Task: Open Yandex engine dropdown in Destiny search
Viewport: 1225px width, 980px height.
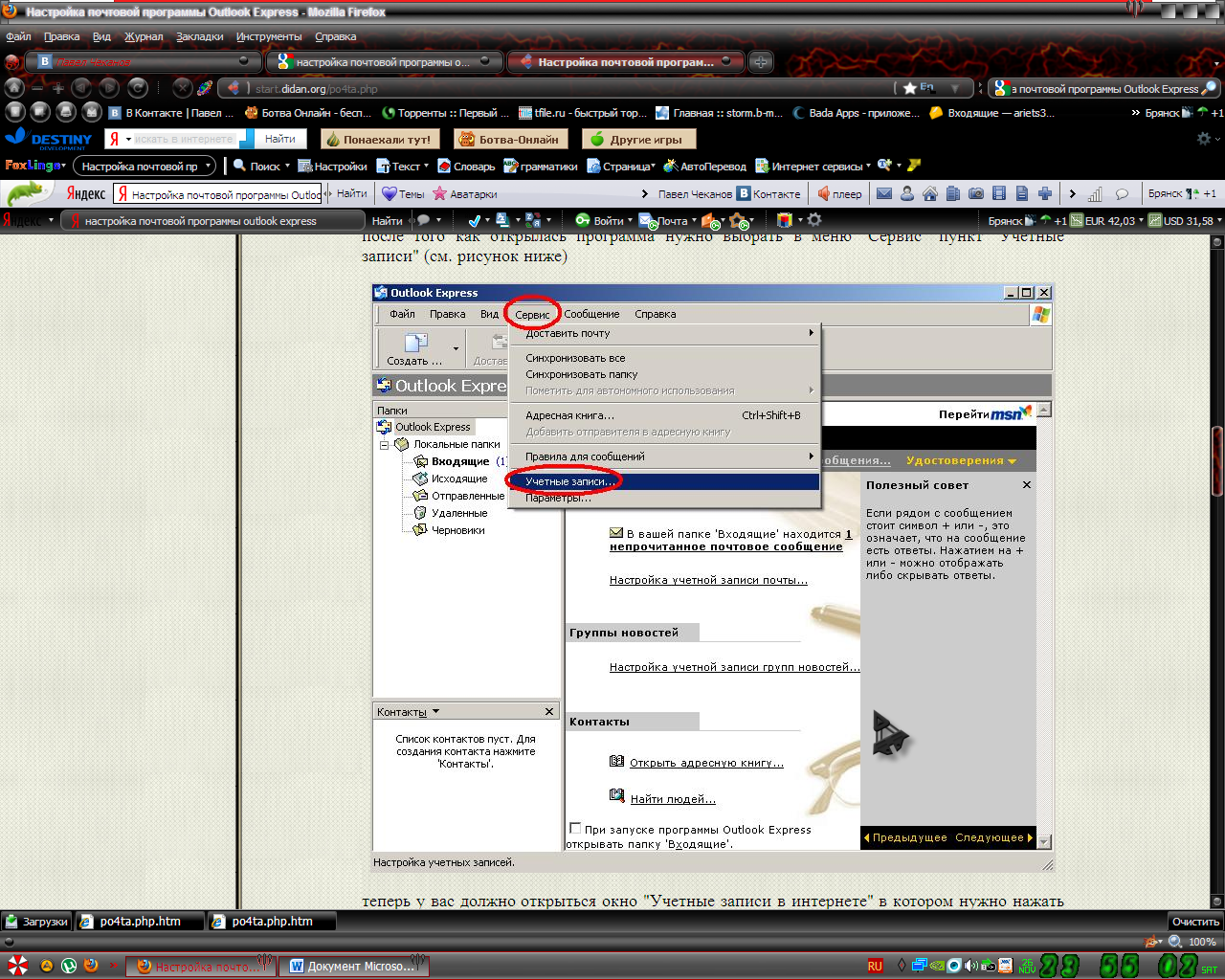Action: 127,139
